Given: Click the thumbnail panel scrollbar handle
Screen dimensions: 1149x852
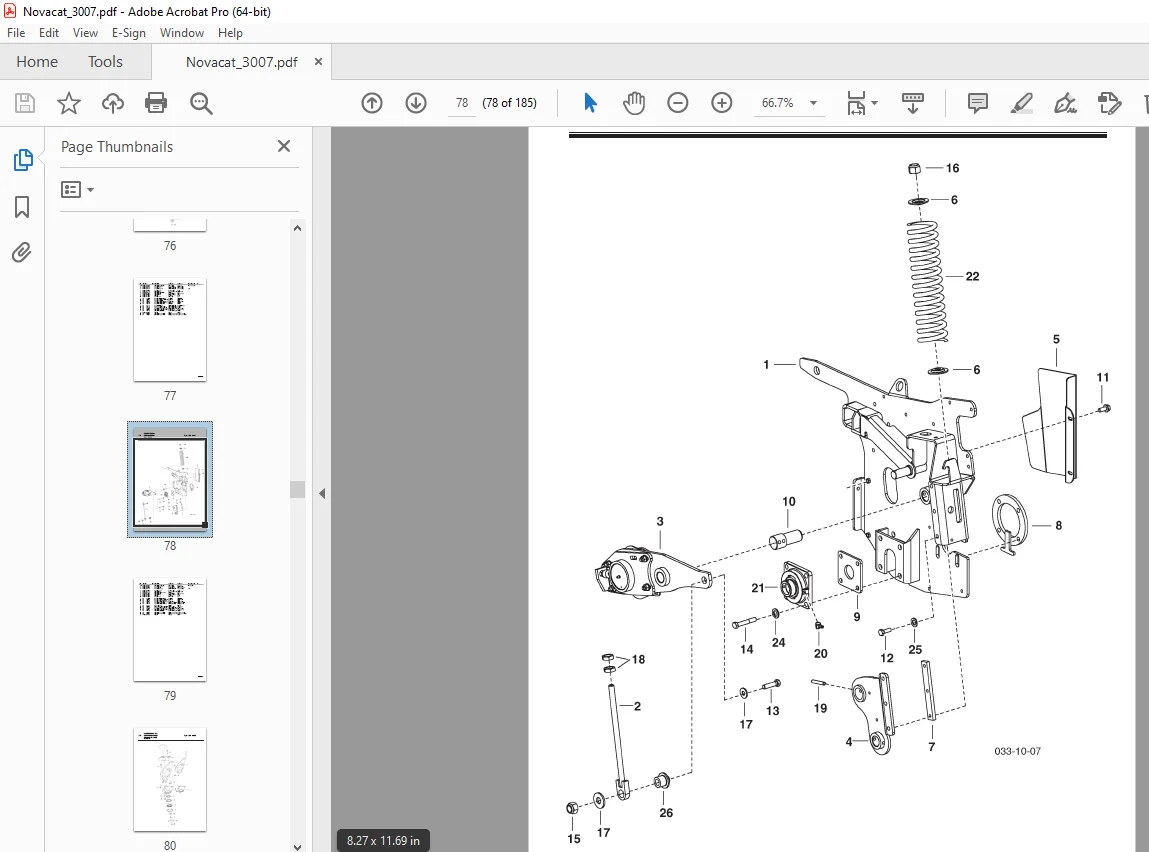Looking at the screenshot, I should [298, 489].
